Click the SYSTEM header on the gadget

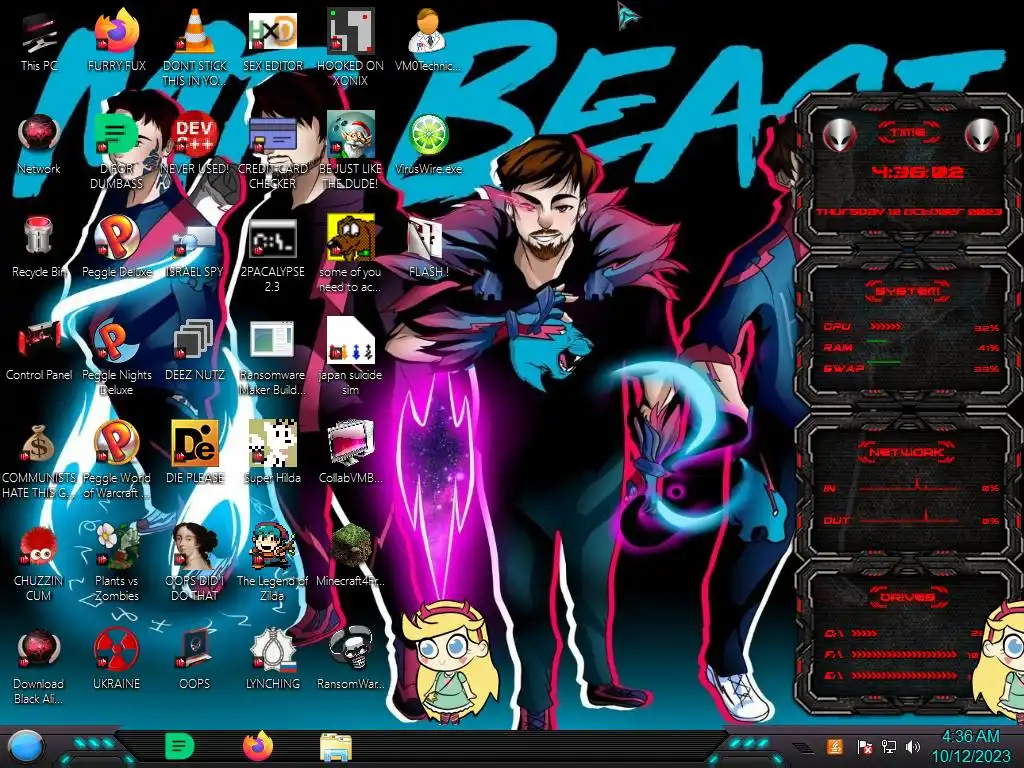pyautogui.click(x=908, y=291)
